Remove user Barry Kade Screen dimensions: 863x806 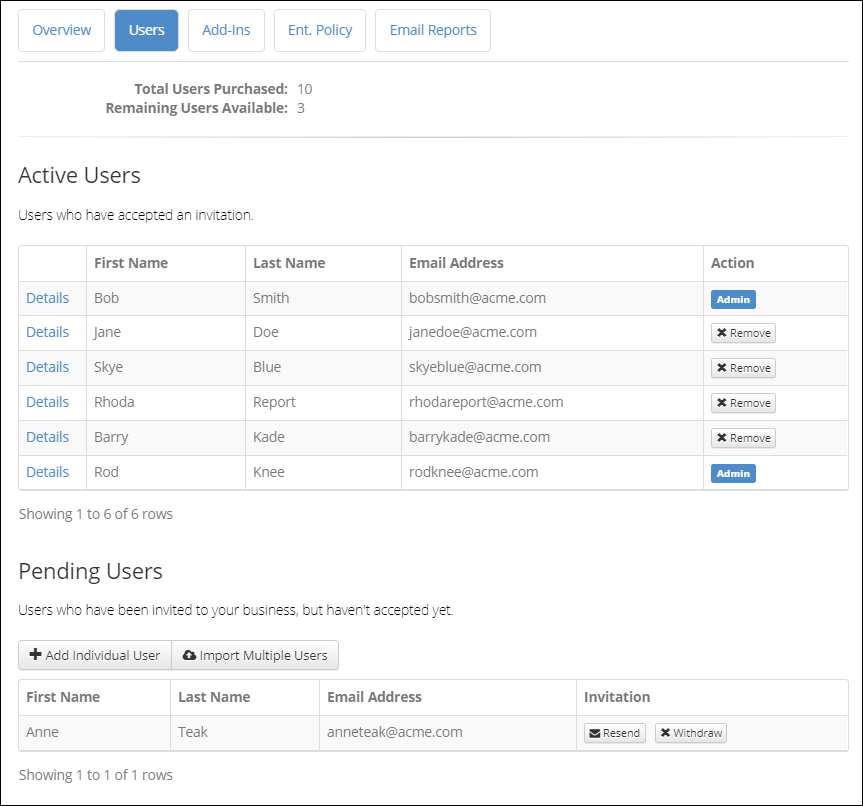pos(743,438)
